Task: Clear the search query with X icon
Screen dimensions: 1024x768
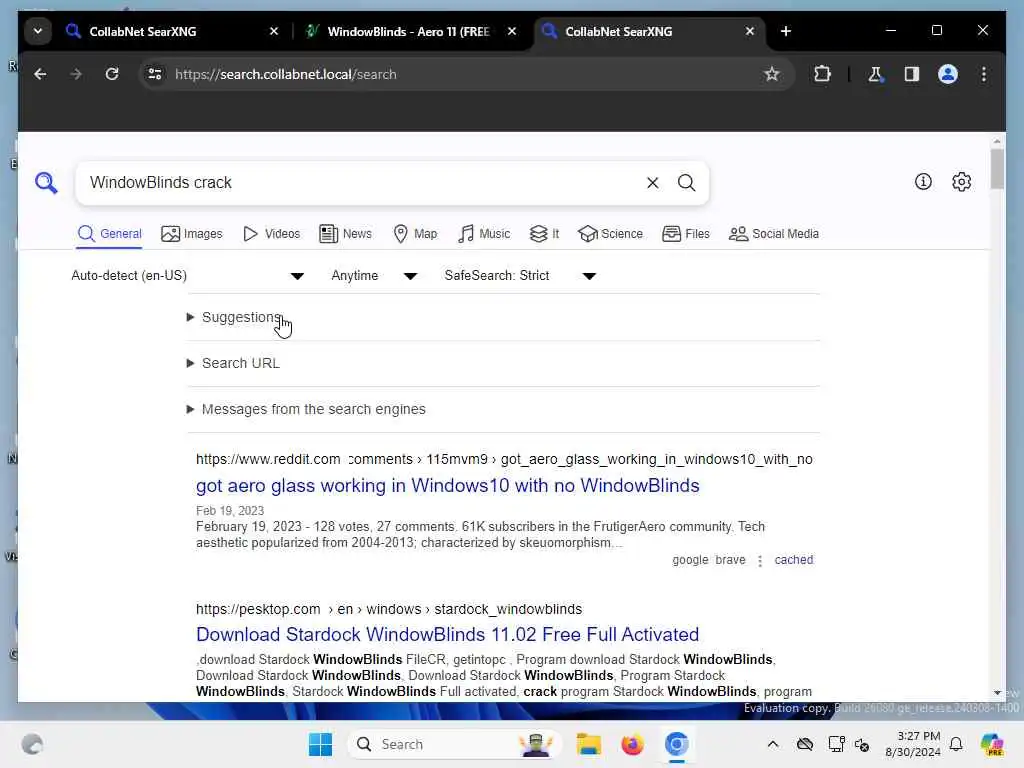Action: click(x=652, y=183)
